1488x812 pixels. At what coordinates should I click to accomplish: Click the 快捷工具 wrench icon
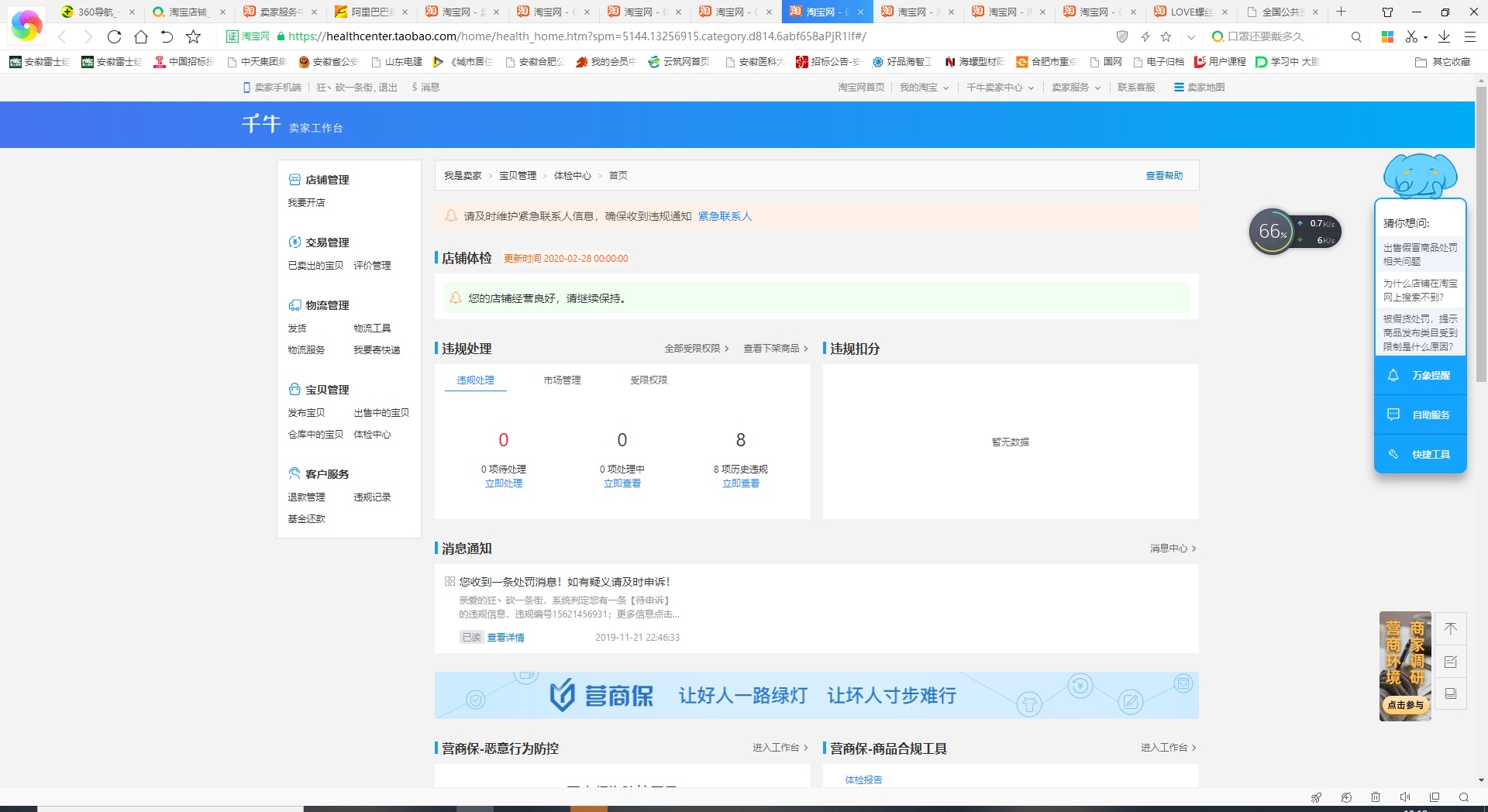(x=1393, y=454)
